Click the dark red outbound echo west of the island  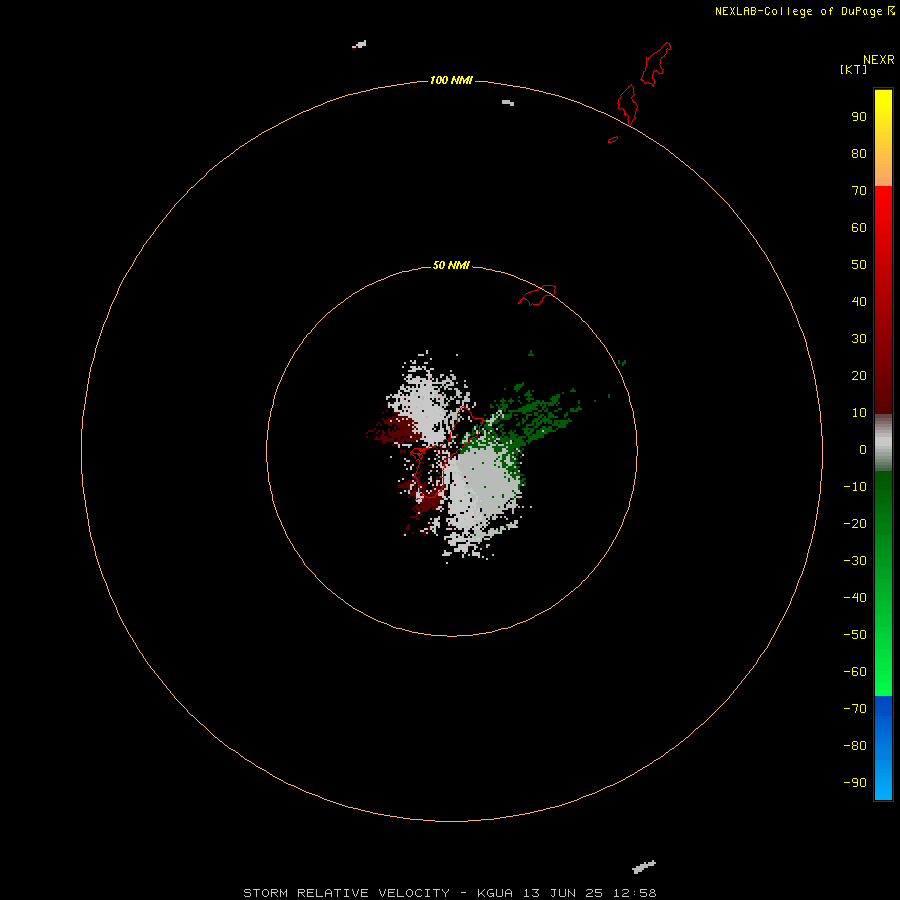click(396, 429)
